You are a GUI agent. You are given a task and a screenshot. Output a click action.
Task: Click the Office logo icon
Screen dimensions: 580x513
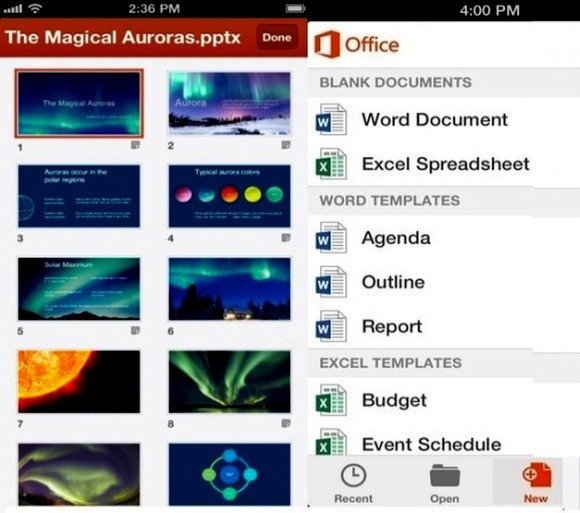[x=327, y=44]
